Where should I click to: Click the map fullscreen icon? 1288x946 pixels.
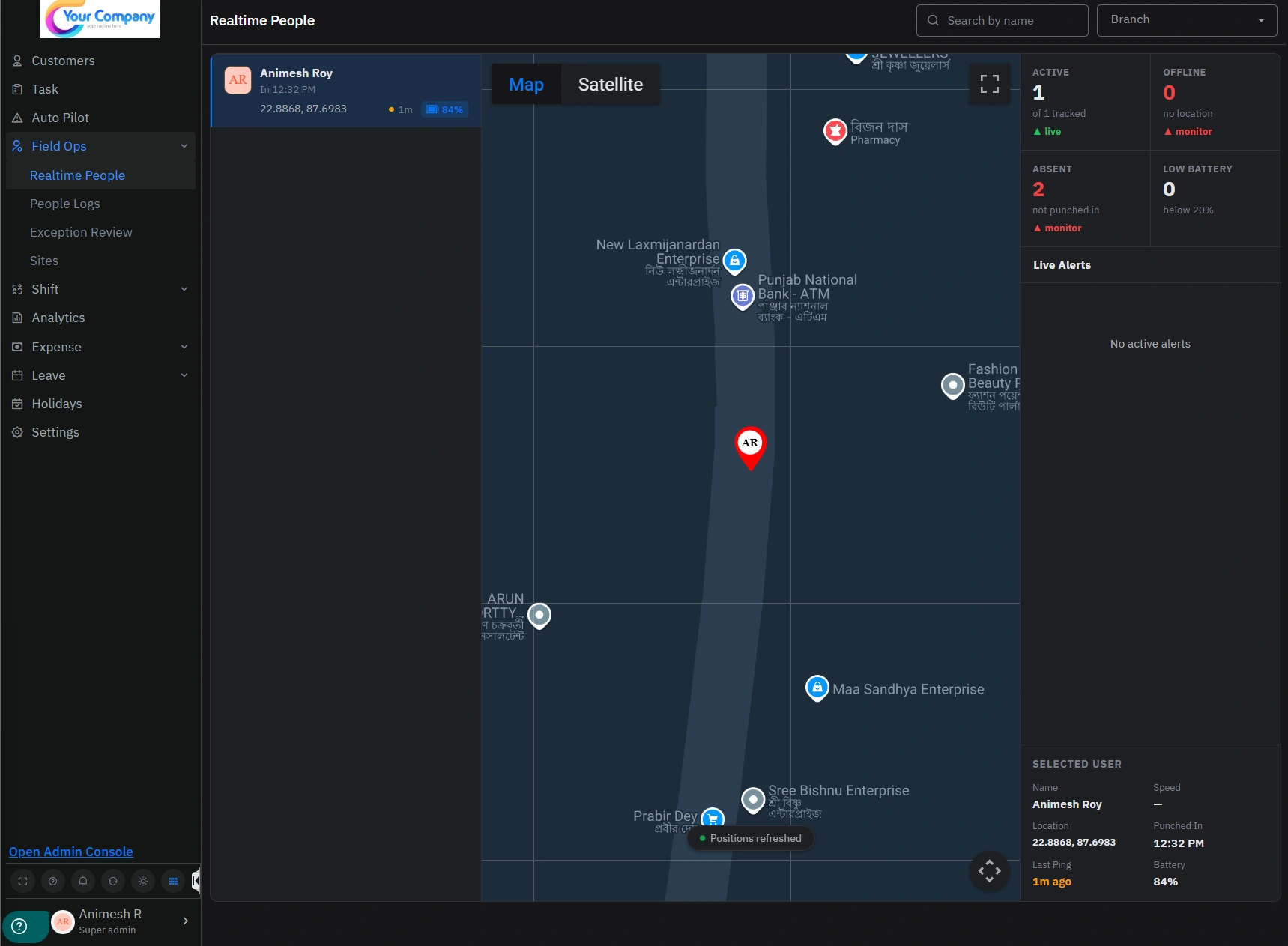coord(989,84)
